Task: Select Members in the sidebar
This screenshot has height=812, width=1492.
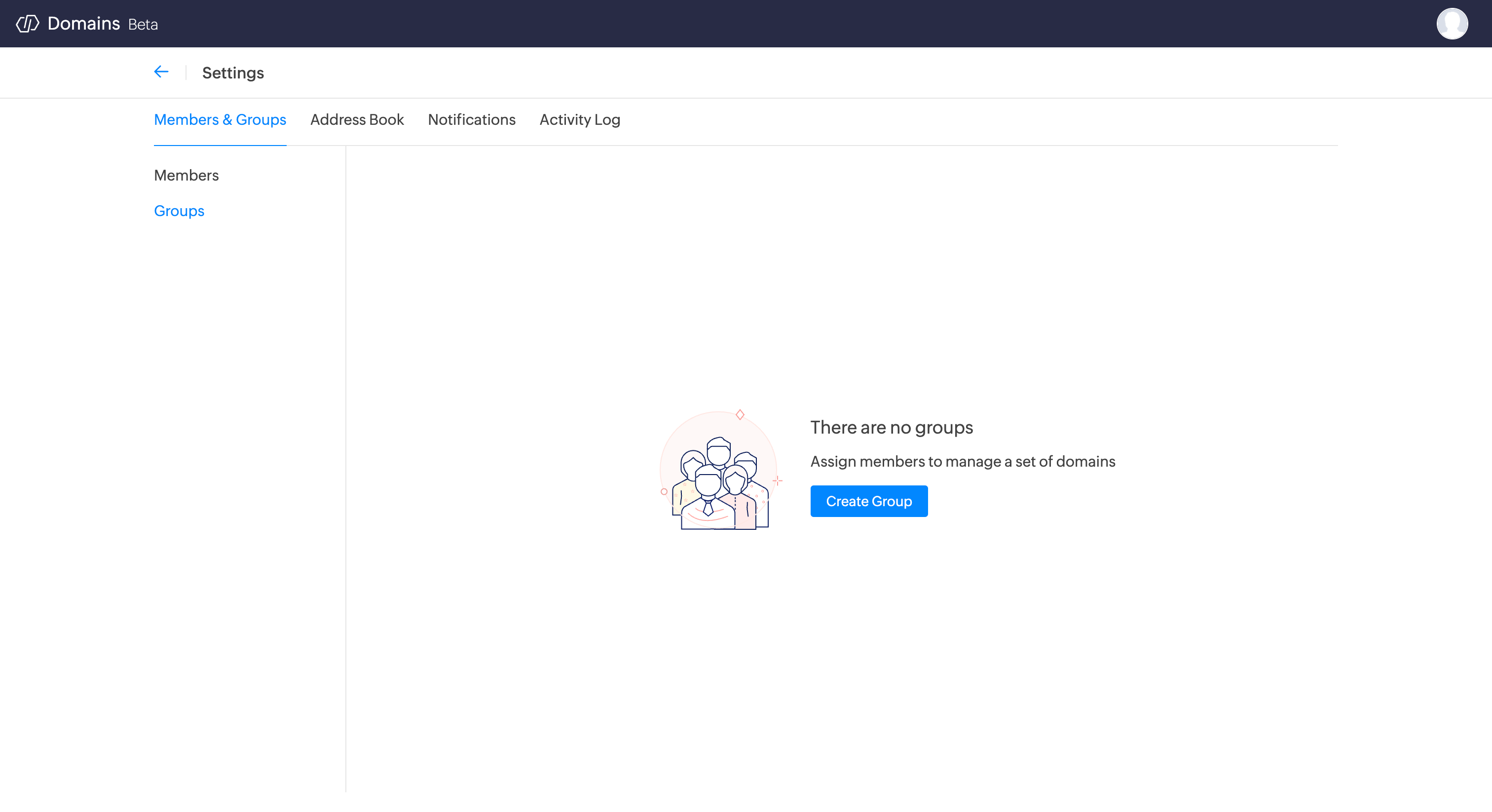Action: [186, 176]
